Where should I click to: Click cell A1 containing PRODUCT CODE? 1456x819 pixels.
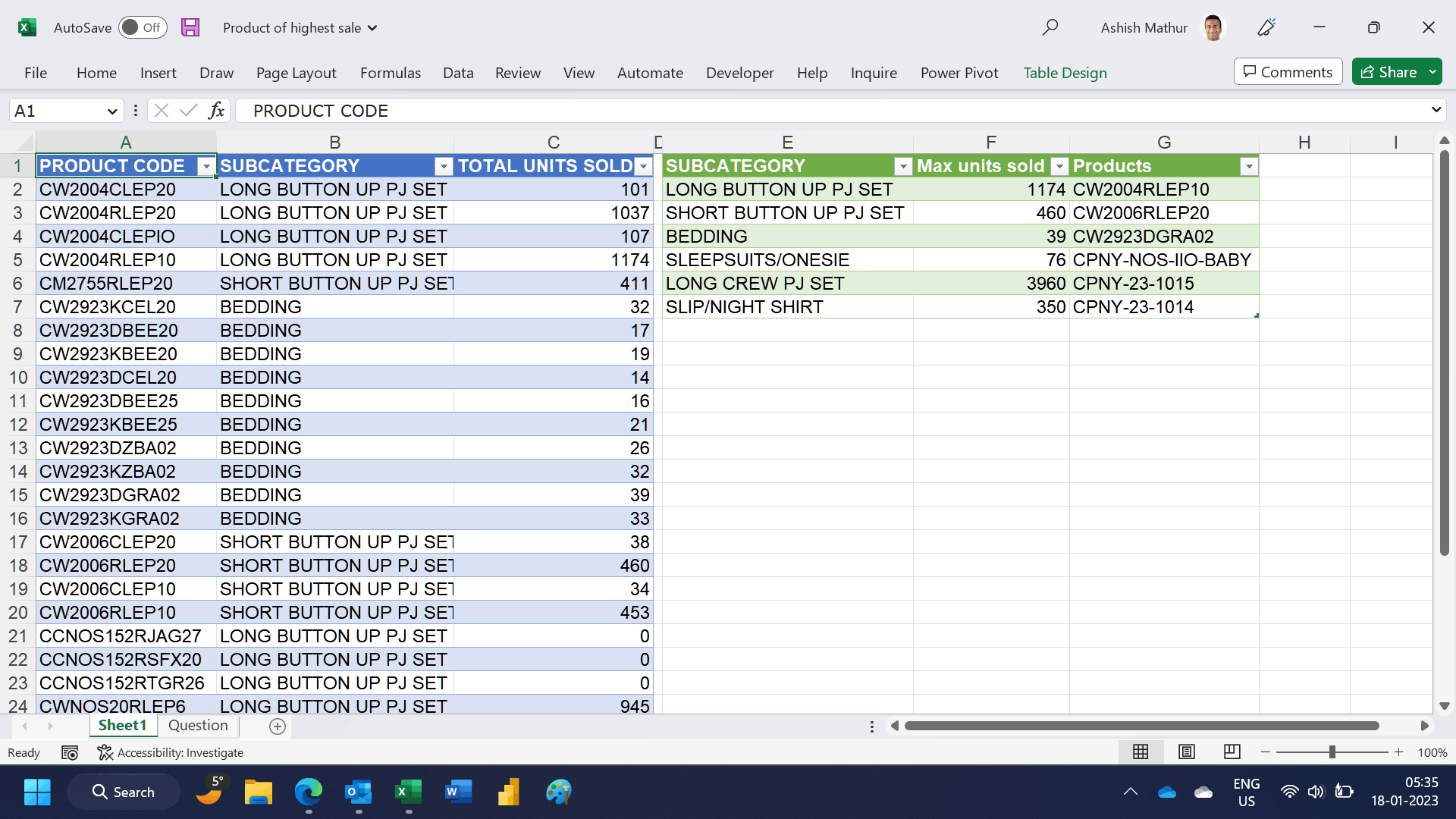coord(125,165)
